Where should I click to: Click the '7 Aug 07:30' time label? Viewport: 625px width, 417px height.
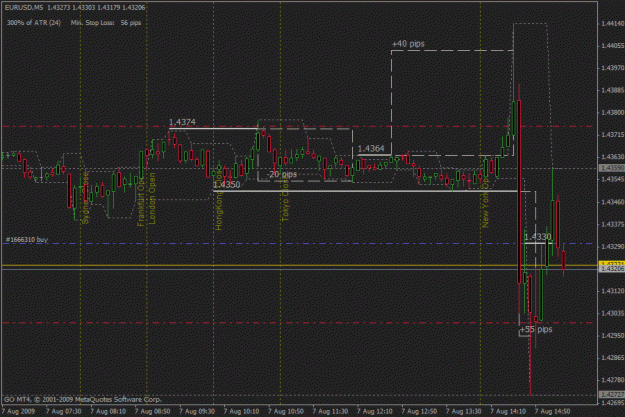pyautogui.click(x=63, y=411)
